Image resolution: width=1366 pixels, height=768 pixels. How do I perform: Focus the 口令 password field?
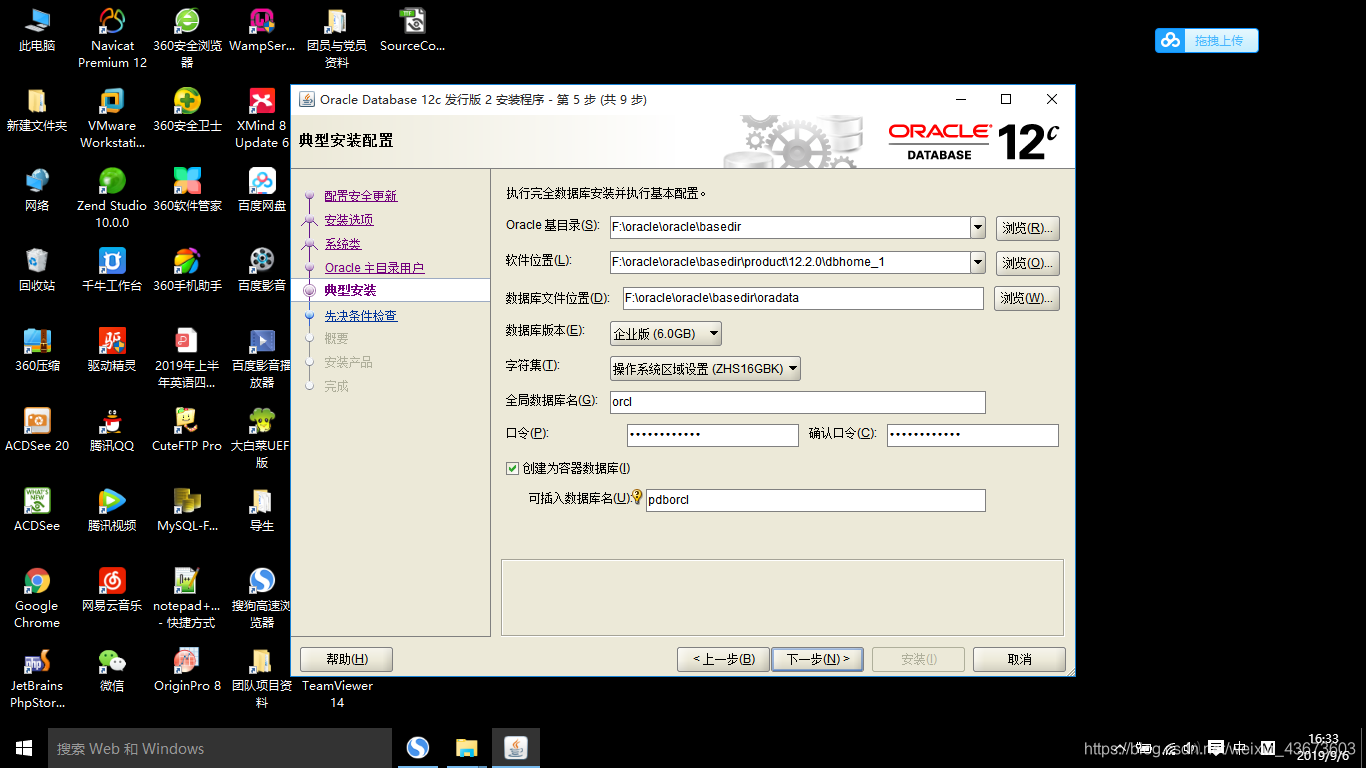[713, 435]
